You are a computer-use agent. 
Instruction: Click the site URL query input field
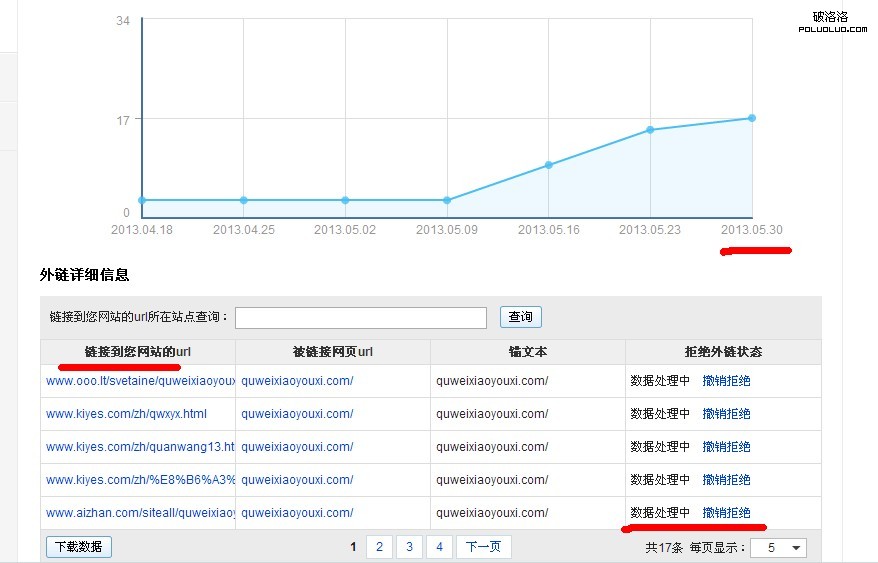point(360,317)
